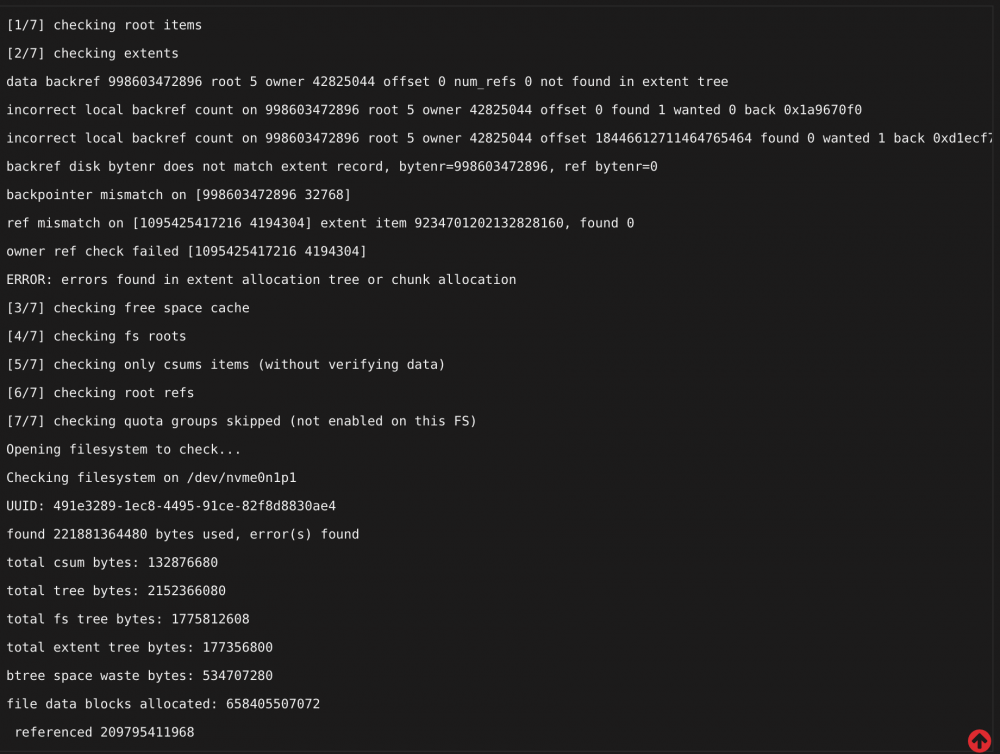This screenshot has width=1000, height=754.
Task: Click the '[2/7] checking extents' line
Action: [x=92, y=54]
